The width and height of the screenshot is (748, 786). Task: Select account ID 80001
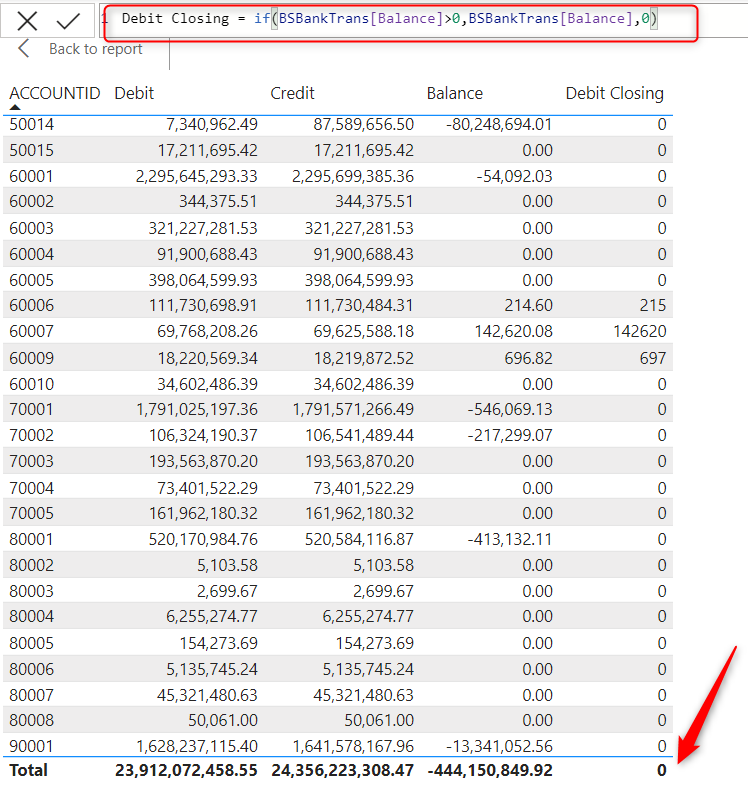pyautogui.click(x=31, y=539)
